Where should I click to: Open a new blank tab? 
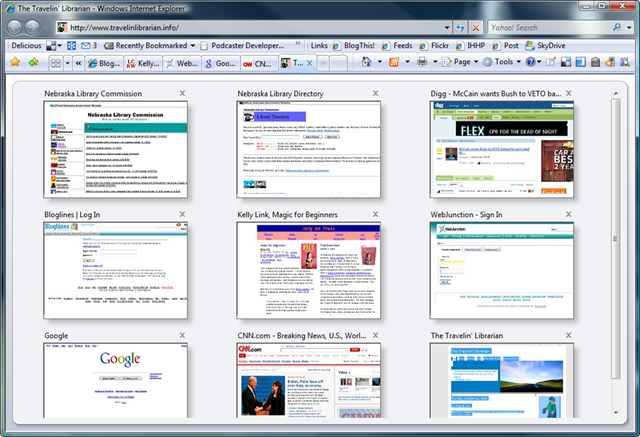pyautogui.click(x=339, y=64)
